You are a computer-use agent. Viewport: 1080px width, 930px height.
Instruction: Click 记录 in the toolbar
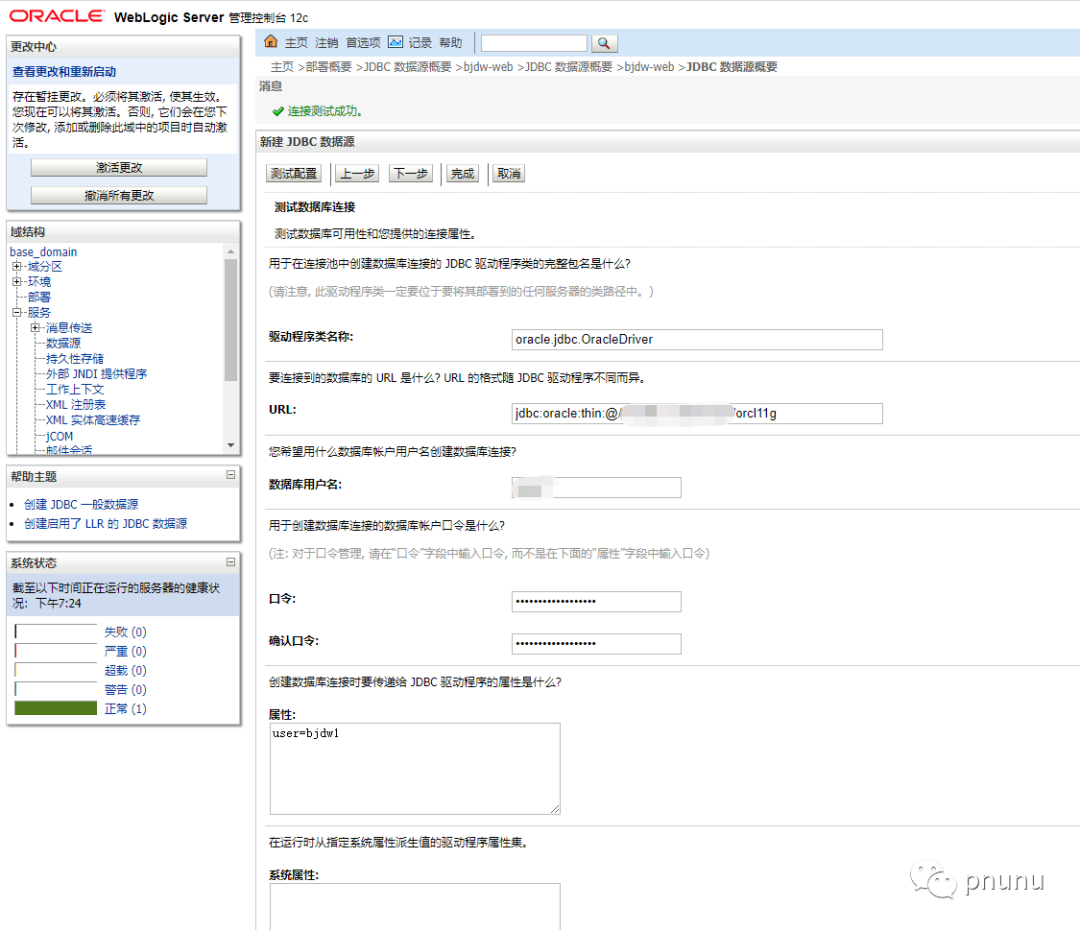pos(420,43)
